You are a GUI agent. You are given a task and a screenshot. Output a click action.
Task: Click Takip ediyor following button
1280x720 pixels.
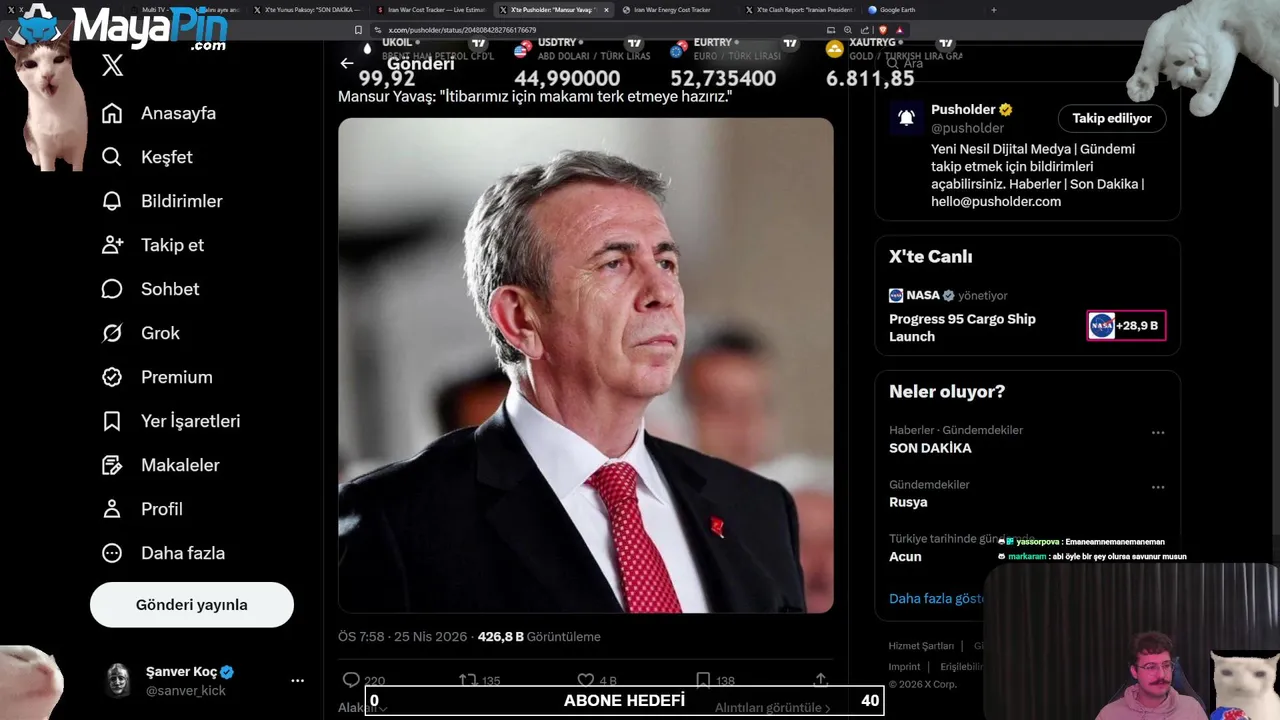pyautogui.click(x=1112, y=118)
